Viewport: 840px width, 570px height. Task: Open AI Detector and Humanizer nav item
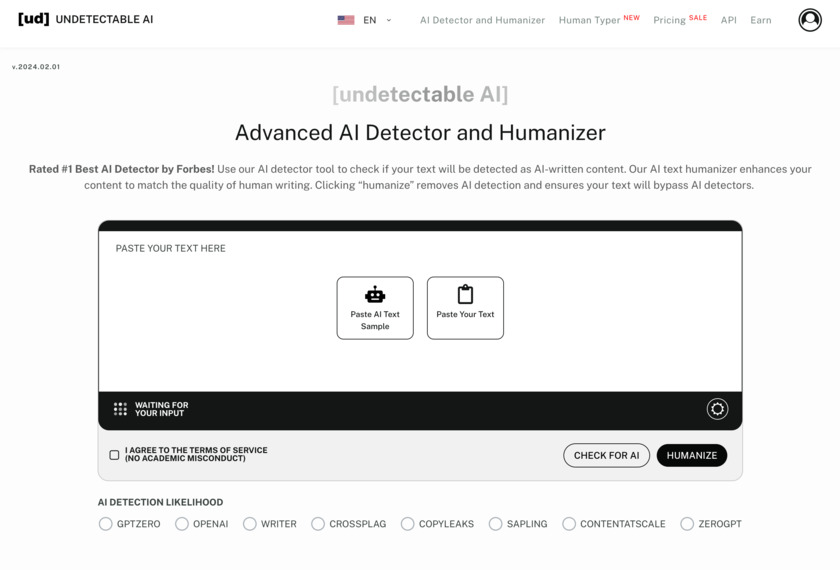[482, 20]
